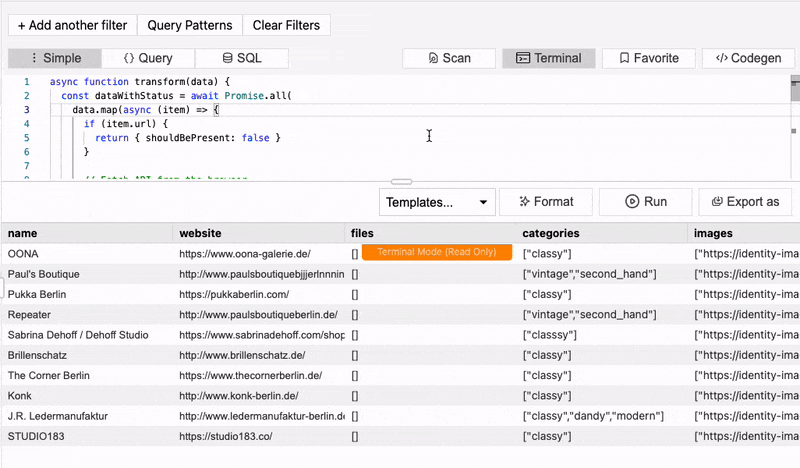Click the Terminal Mode (Read Only) badge
This screenshot has height=468, width=800.
pyautogui.click(x=437, y=252)
